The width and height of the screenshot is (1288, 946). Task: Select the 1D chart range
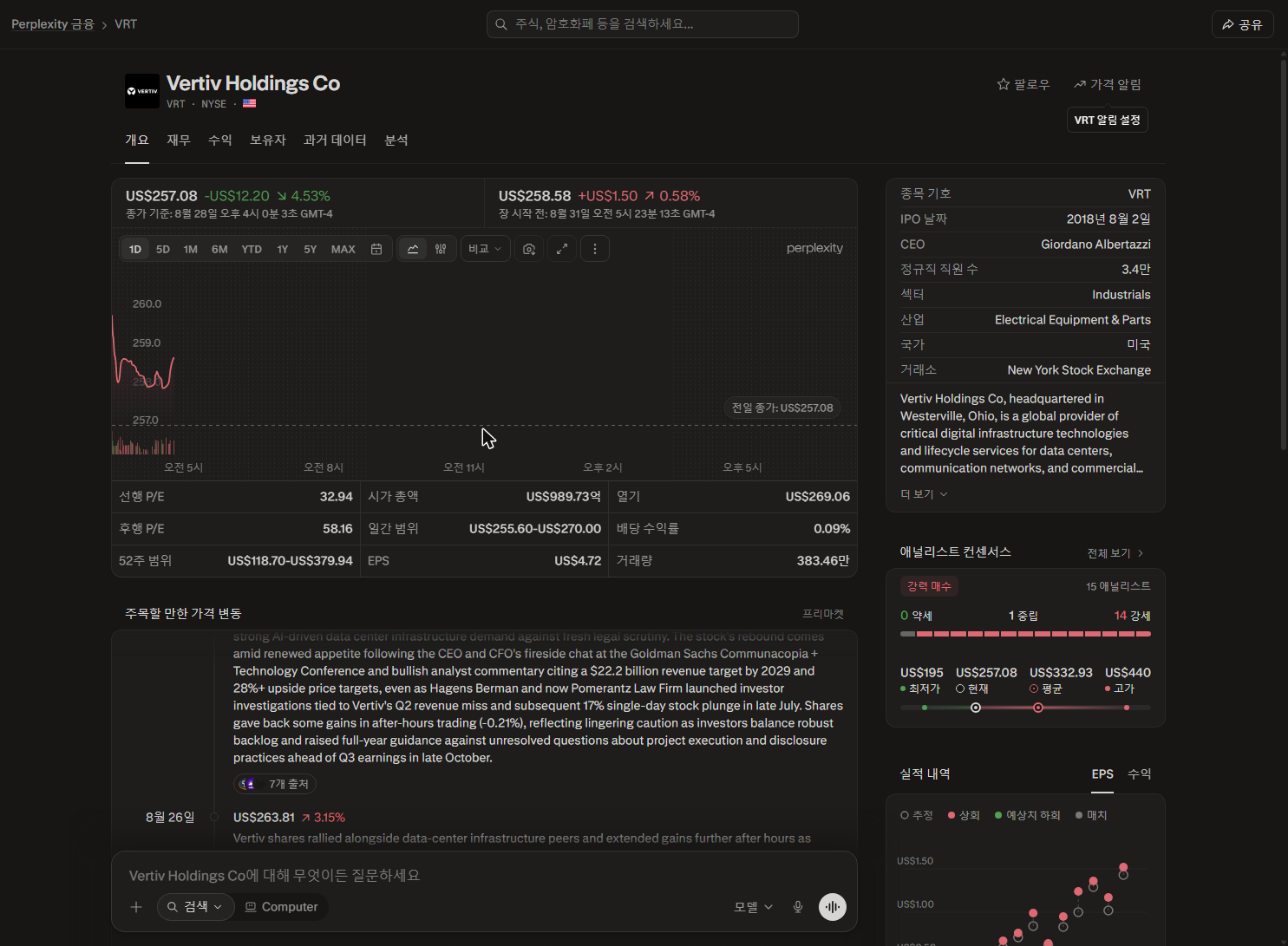tap(135, 249)
